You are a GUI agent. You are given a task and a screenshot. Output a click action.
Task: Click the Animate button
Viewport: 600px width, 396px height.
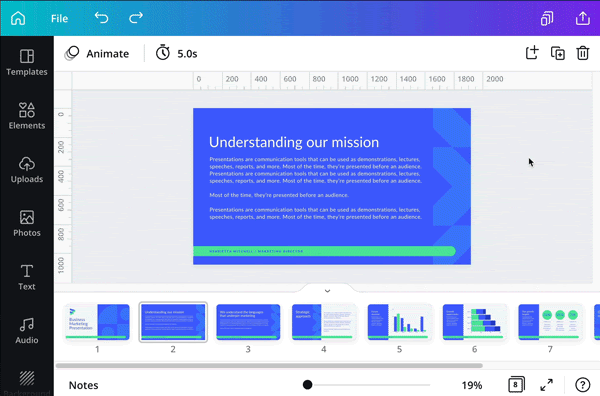(x=97, y=54)
